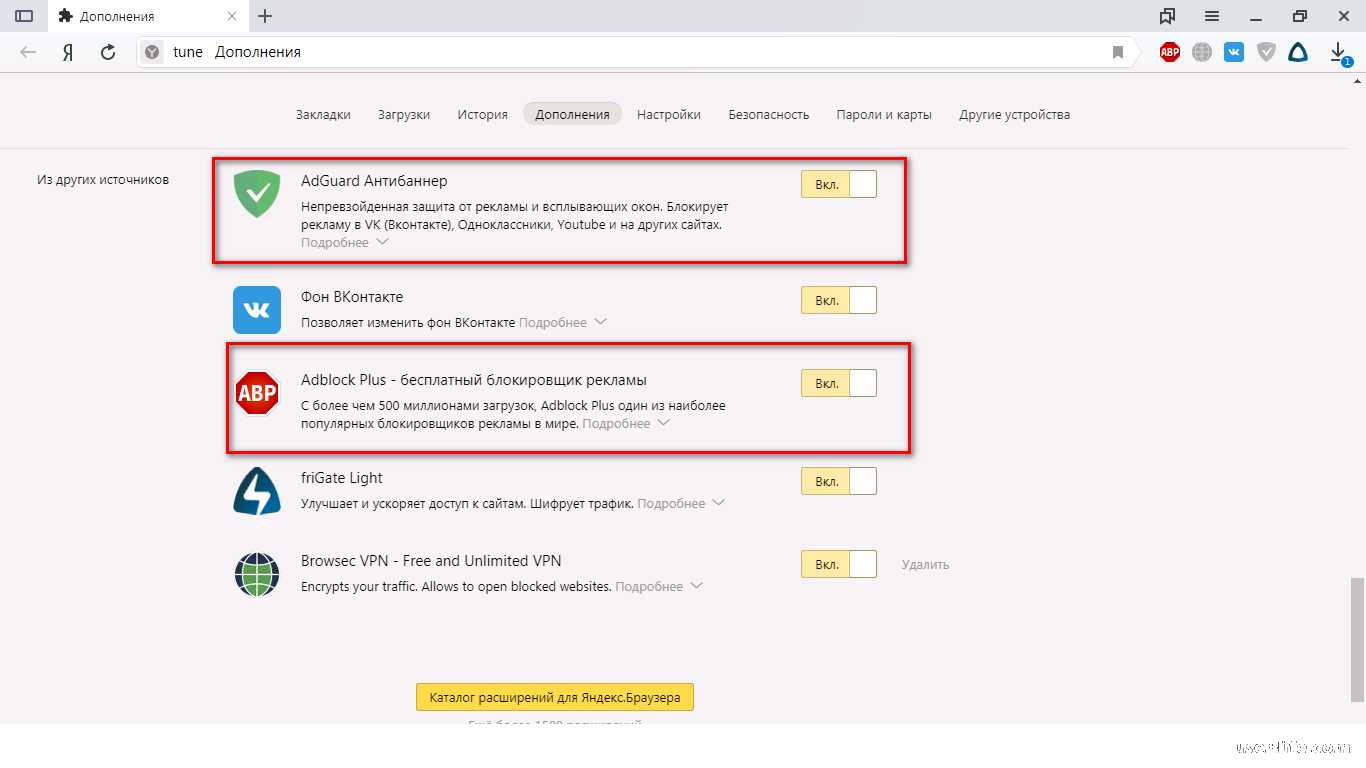Click the friGate Light logo

coord(257,491)
